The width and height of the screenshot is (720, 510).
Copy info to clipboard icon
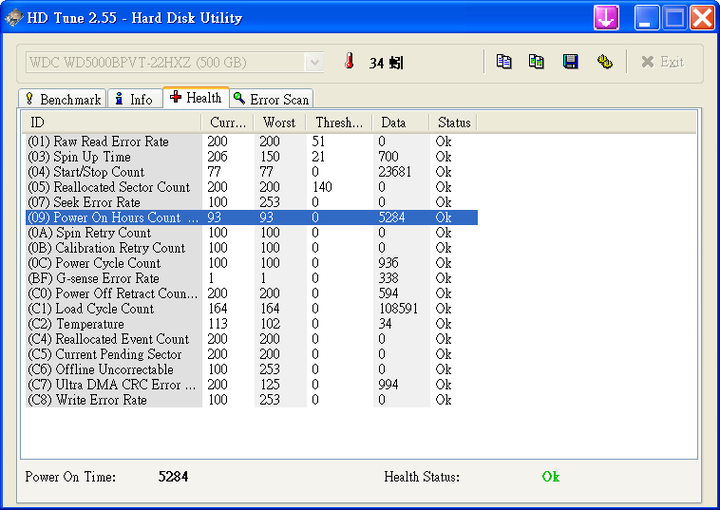tap(504, 62)
